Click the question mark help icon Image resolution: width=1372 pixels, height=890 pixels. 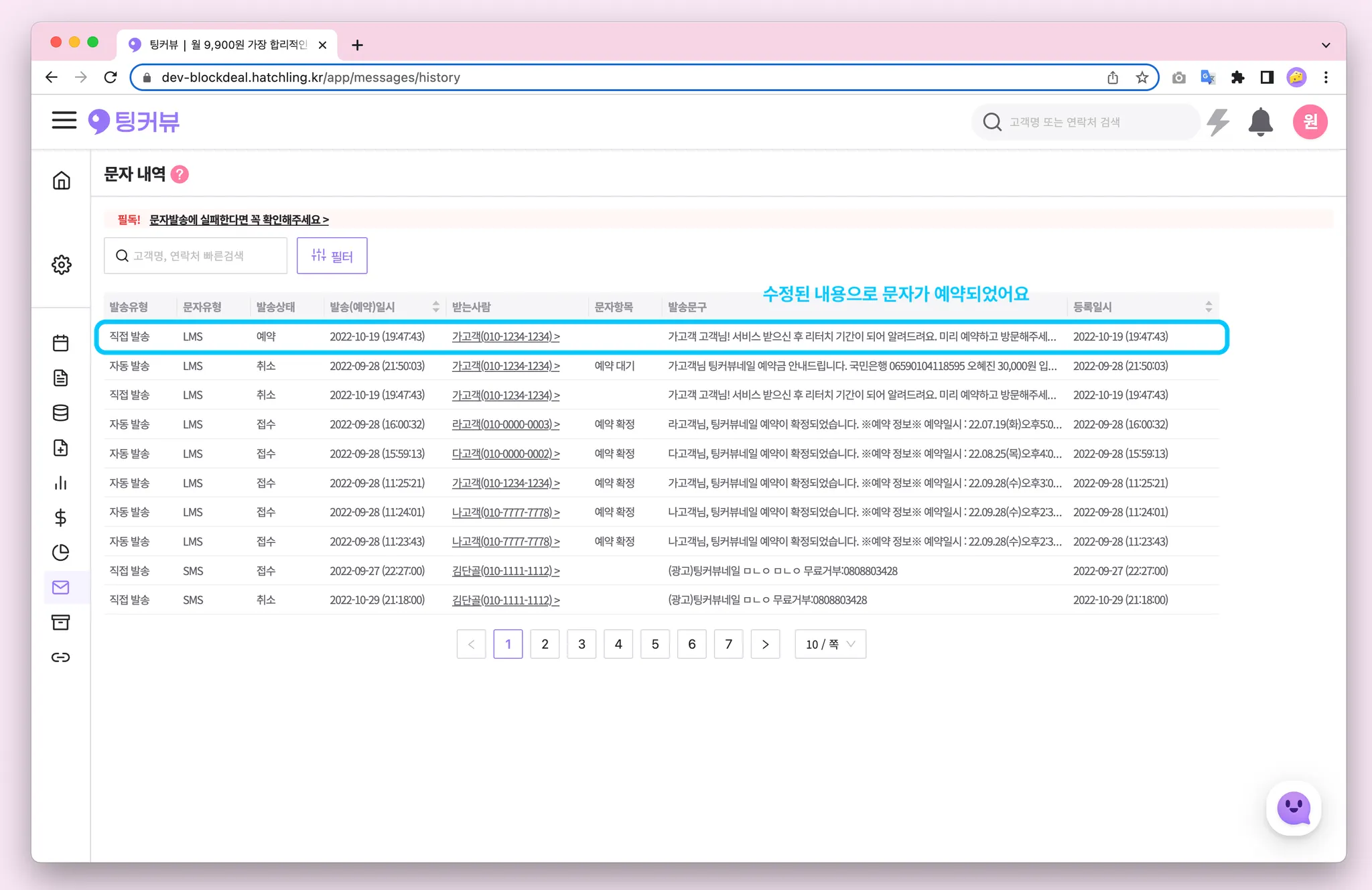click(180, 174)
